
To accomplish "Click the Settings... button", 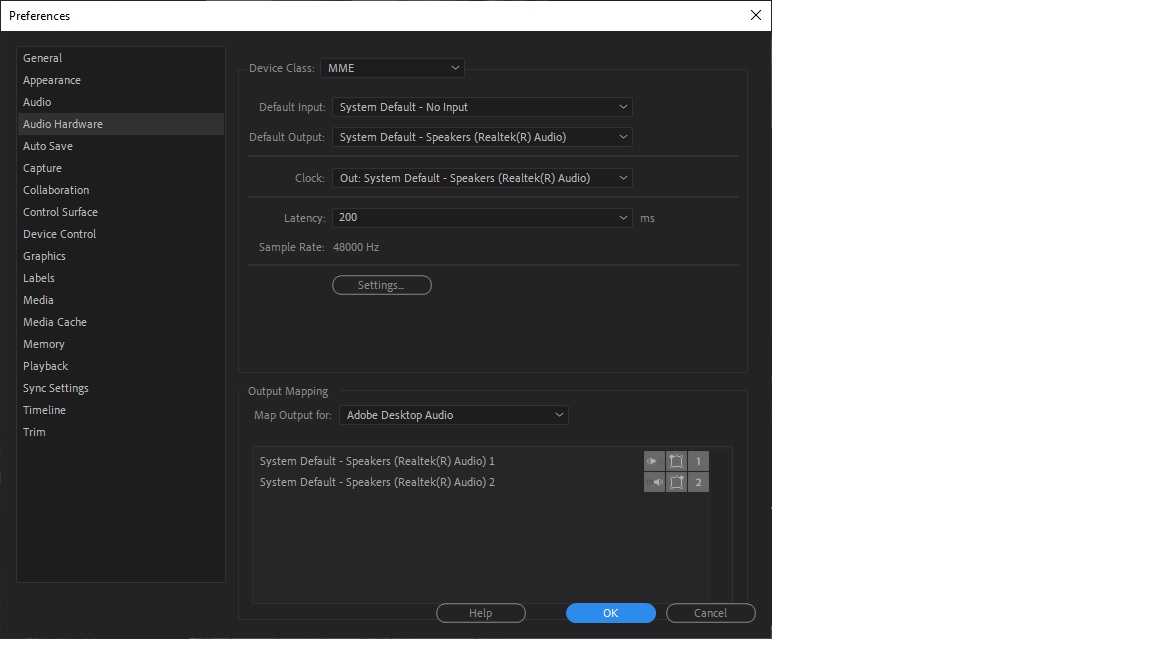I will pyautogui.click(x=381, y=285).
